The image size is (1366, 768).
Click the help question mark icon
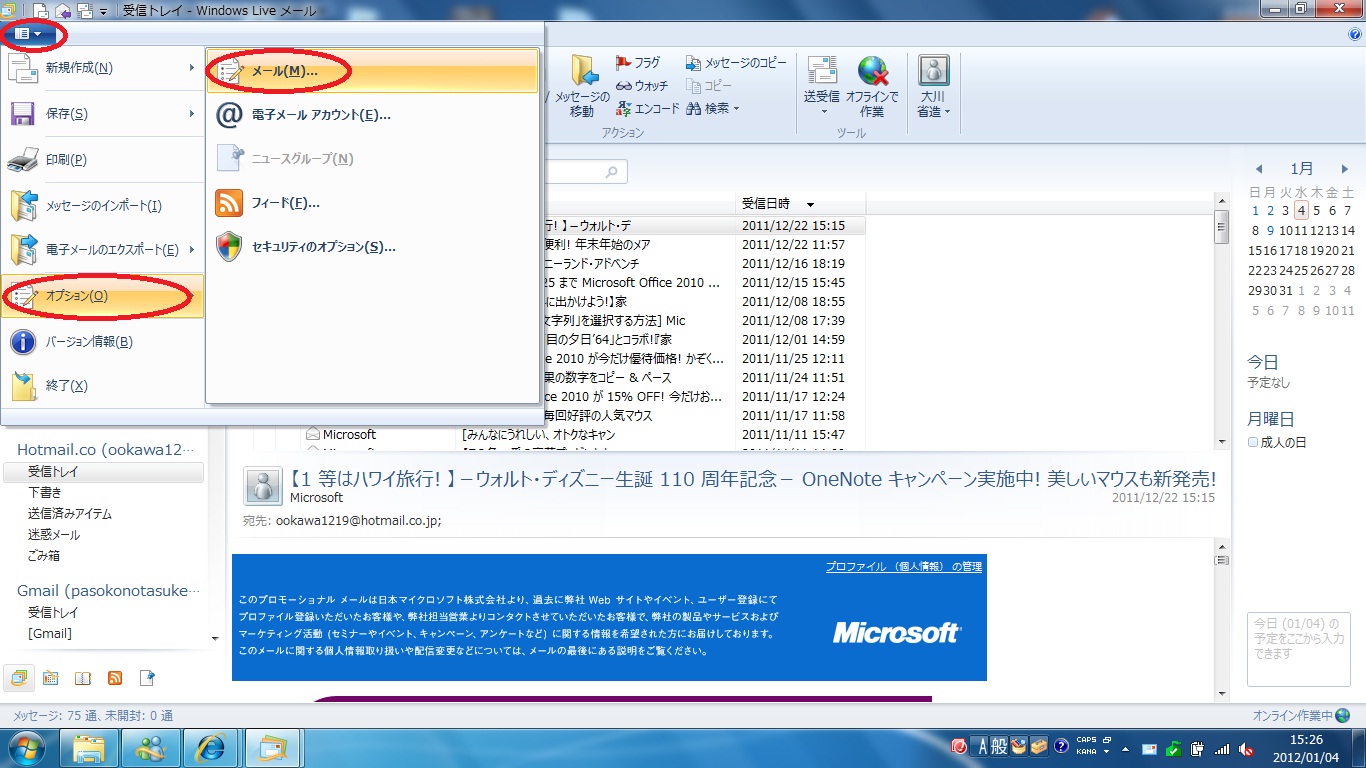[1354, 34]
